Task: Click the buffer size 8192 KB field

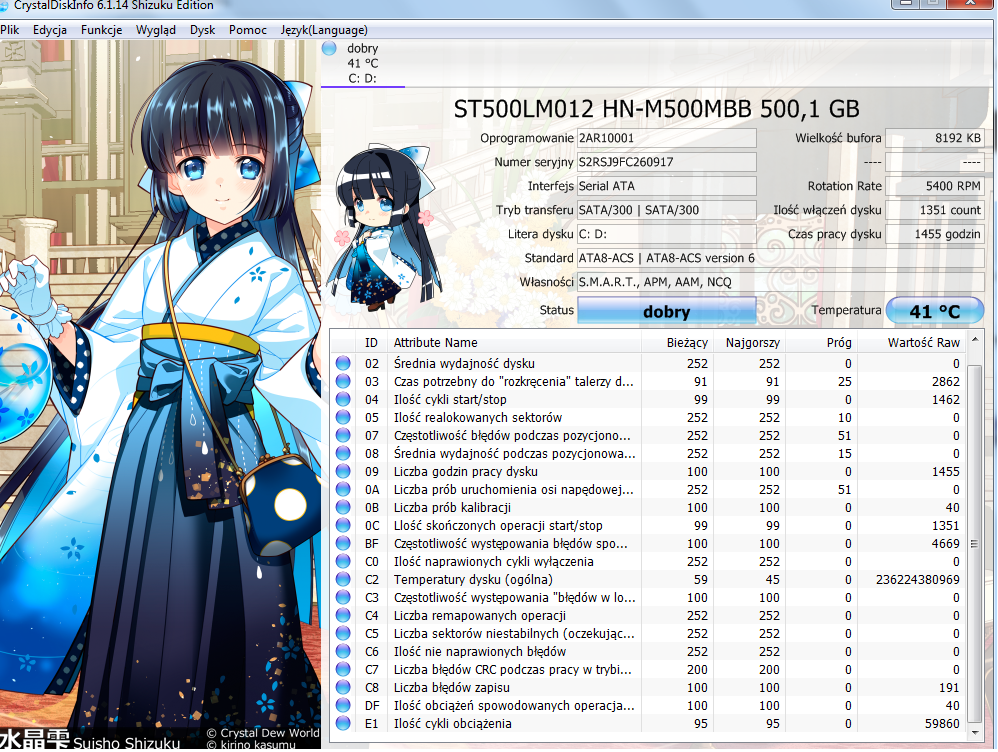Action: (934, 138)
